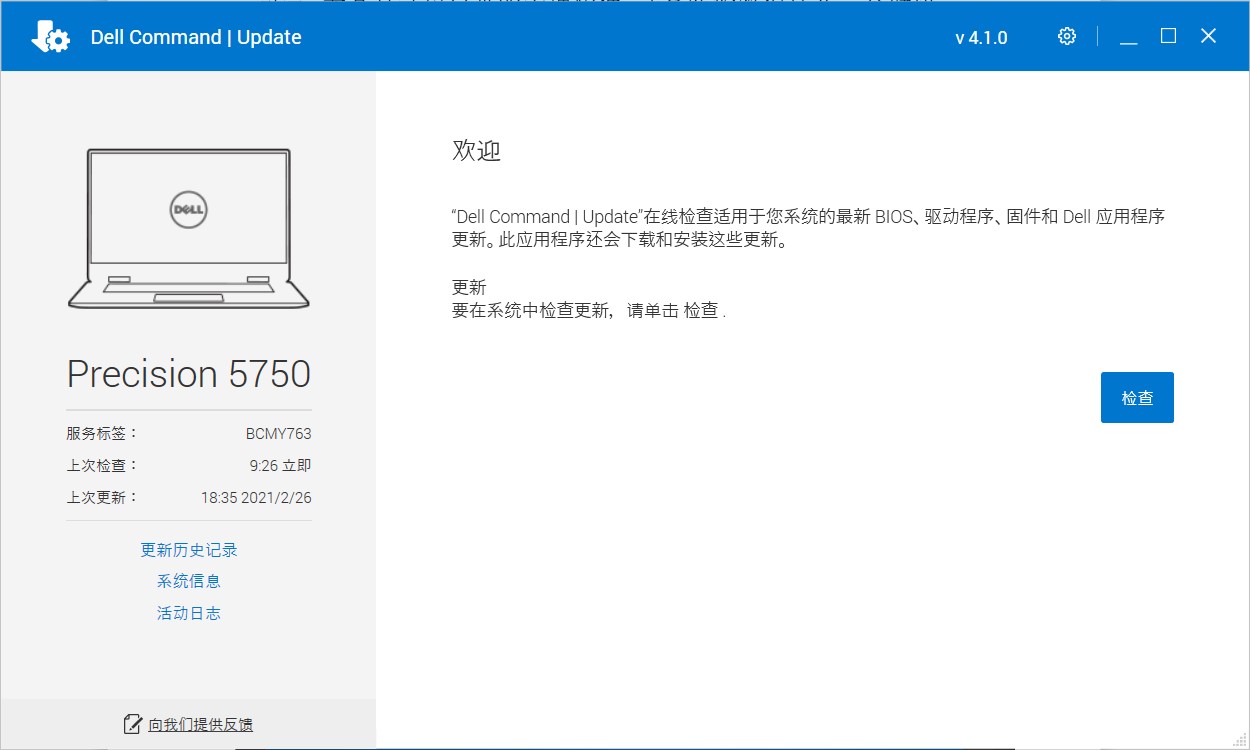
Task: Open settings with the gear icon
Action: [x=1067, y=37]
